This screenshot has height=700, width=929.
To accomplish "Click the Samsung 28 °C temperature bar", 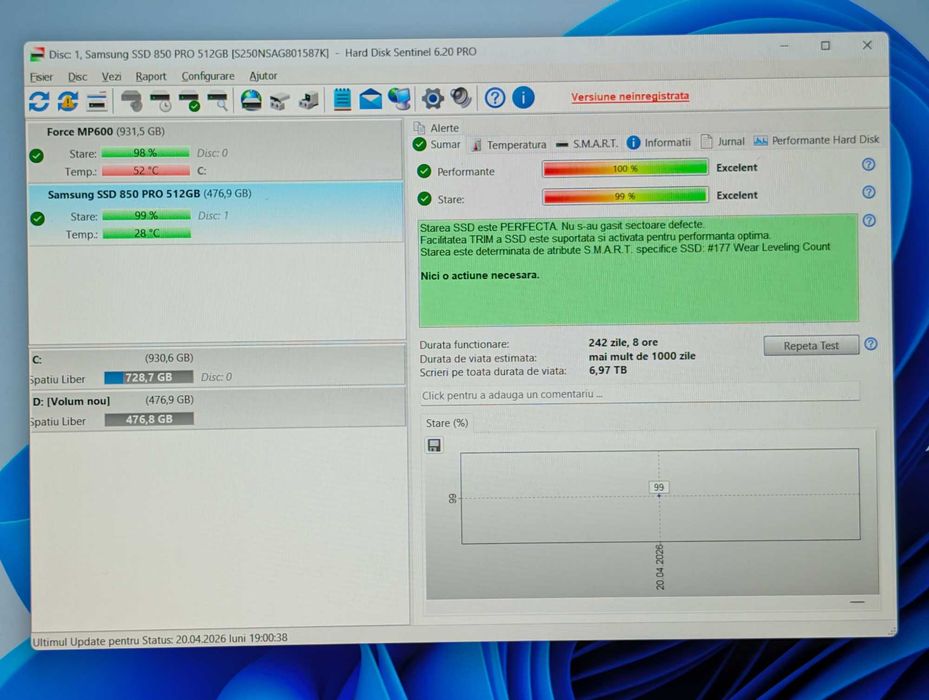I will pyautogui.click(x=147, y=234).
